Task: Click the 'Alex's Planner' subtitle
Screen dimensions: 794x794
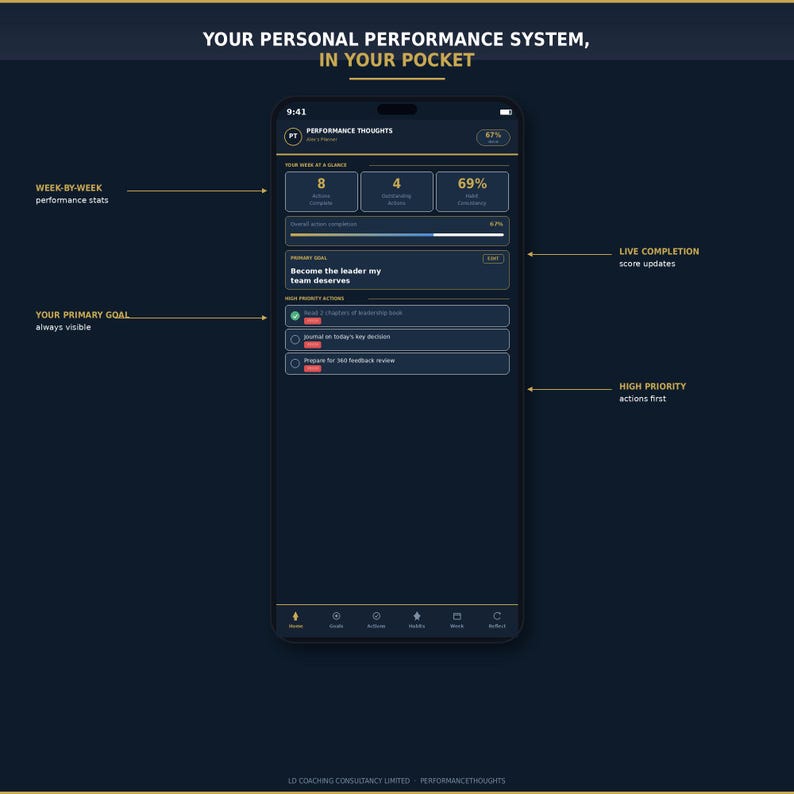Action: pyautogui.click(x=322, y=140)
